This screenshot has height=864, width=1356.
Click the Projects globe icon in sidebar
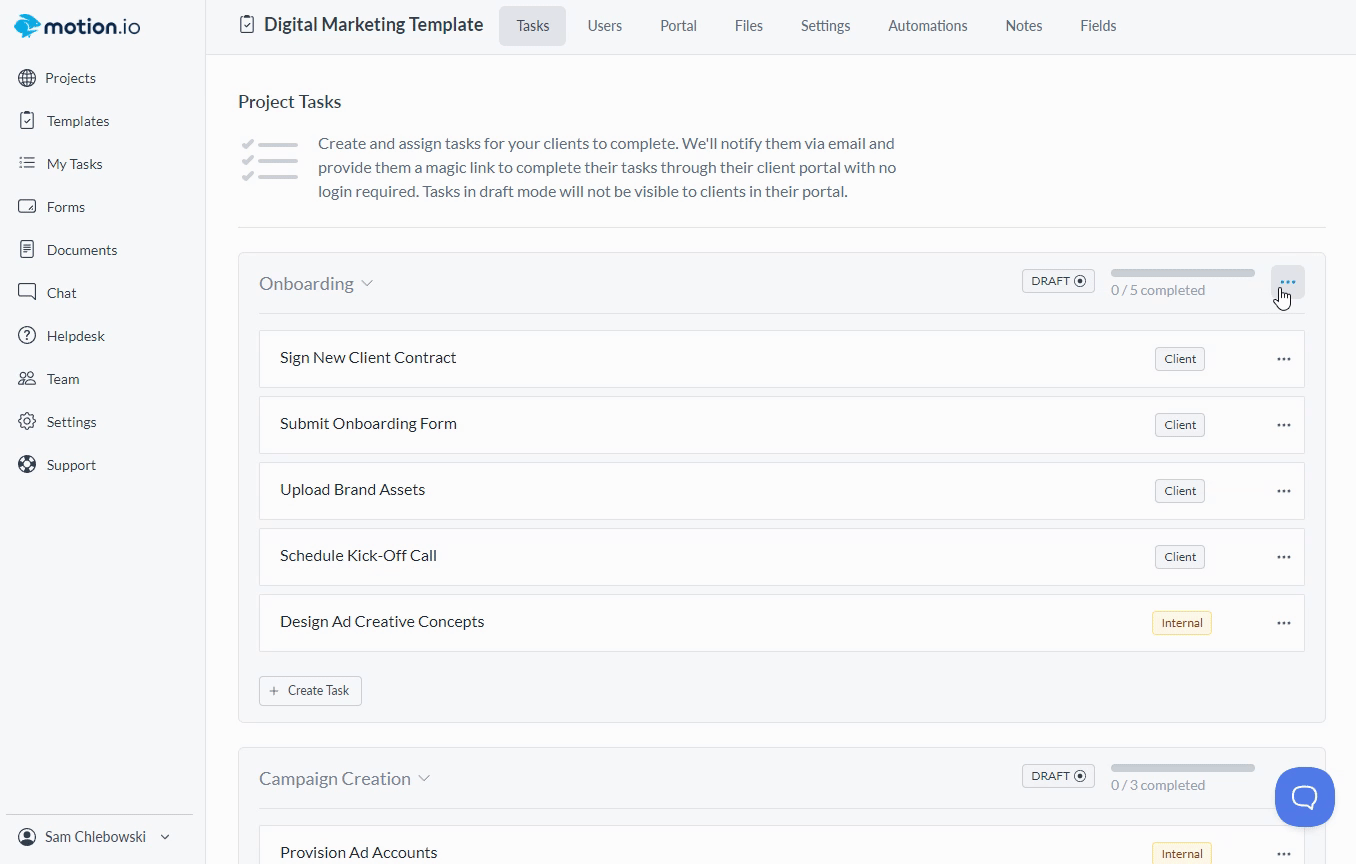click(x=27, y=78)
